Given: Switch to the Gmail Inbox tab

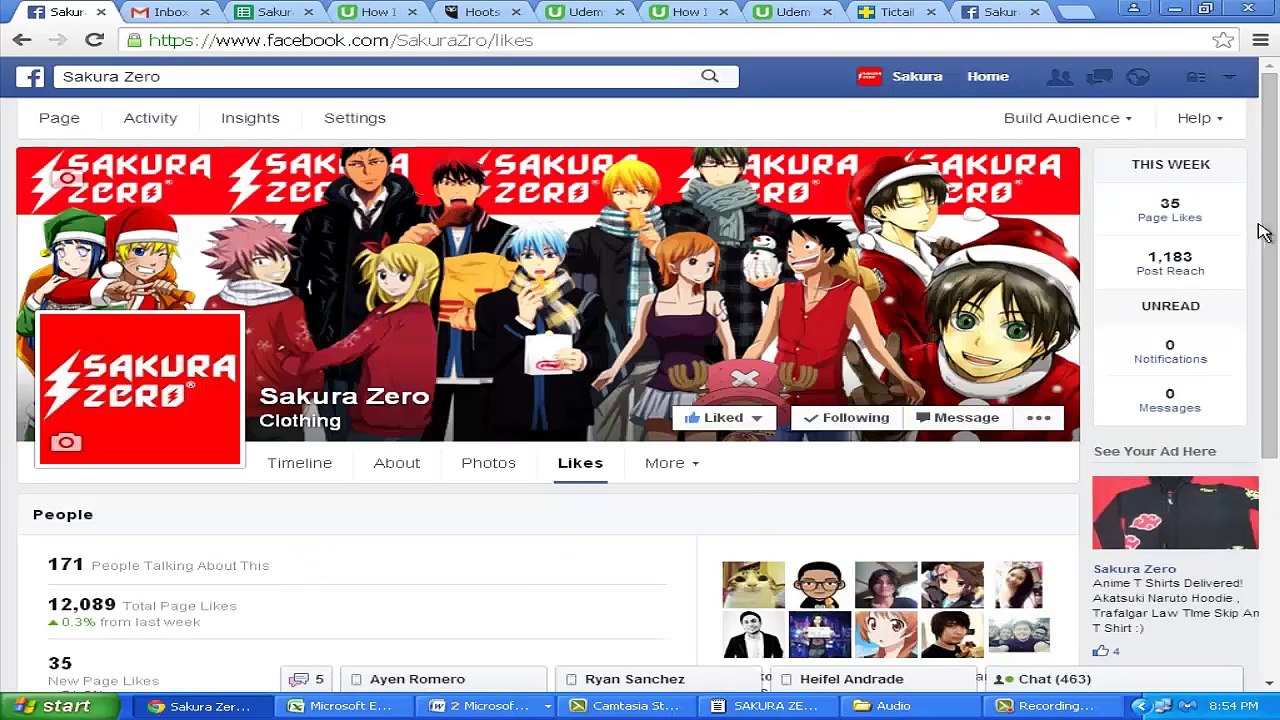Looking at the screenshot, I should pos(169,12).
